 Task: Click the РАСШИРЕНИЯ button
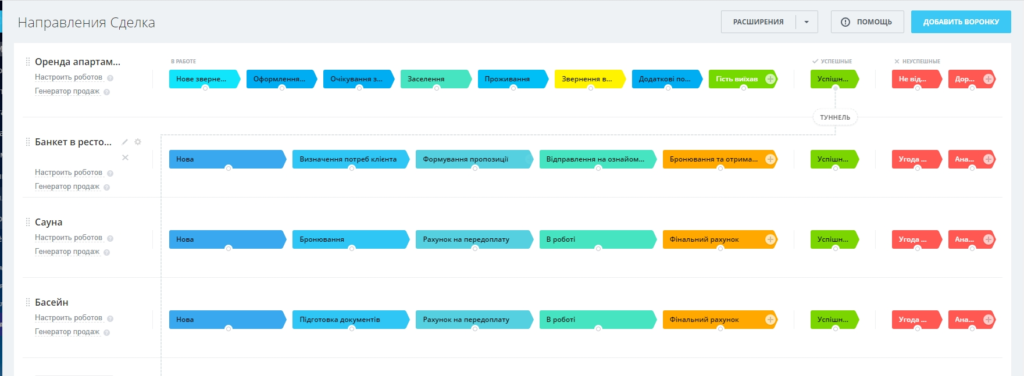pos(758,22)
